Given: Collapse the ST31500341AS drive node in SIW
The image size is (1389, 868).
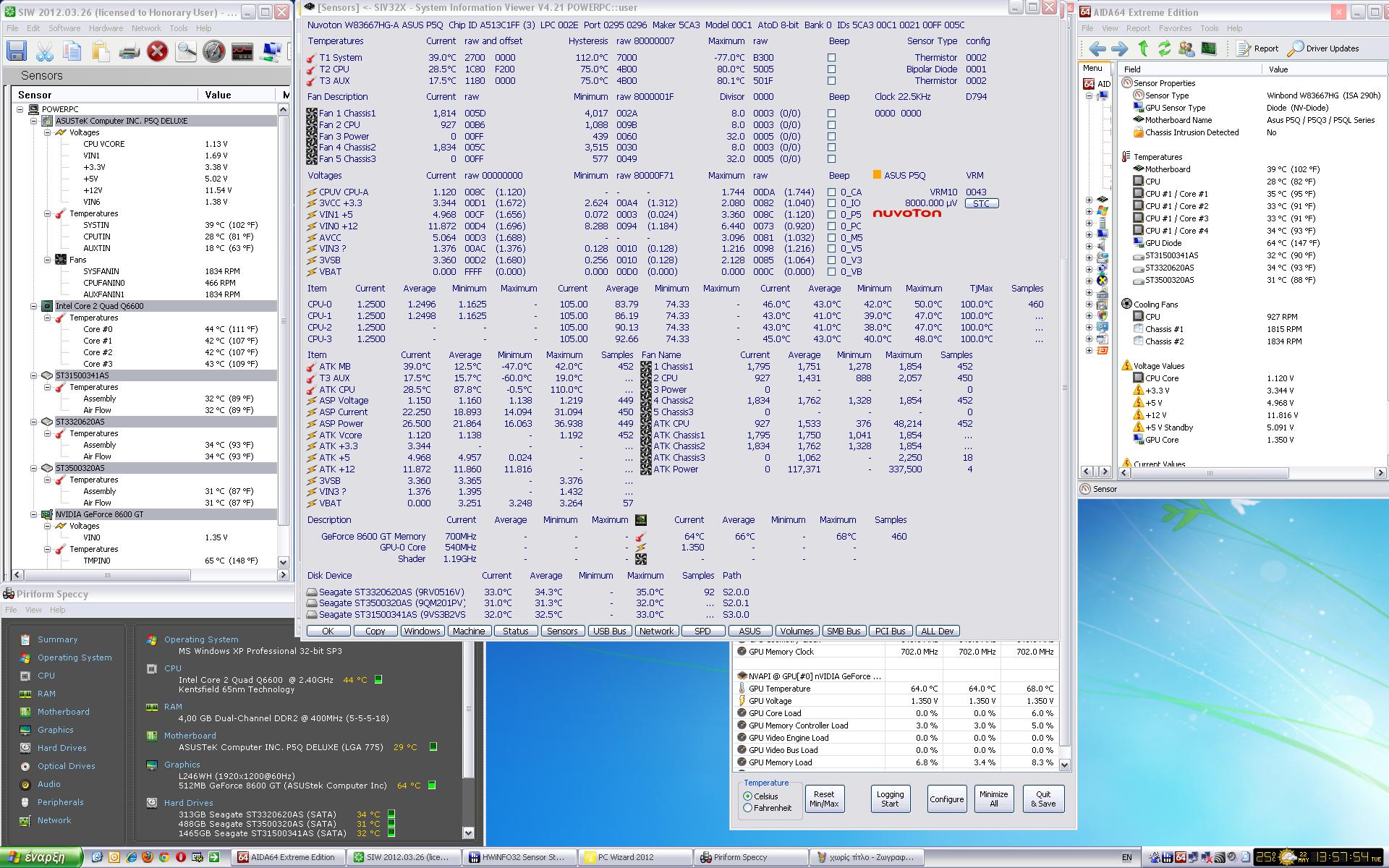Looking at the screenshot, I should (x=34, y=375).
